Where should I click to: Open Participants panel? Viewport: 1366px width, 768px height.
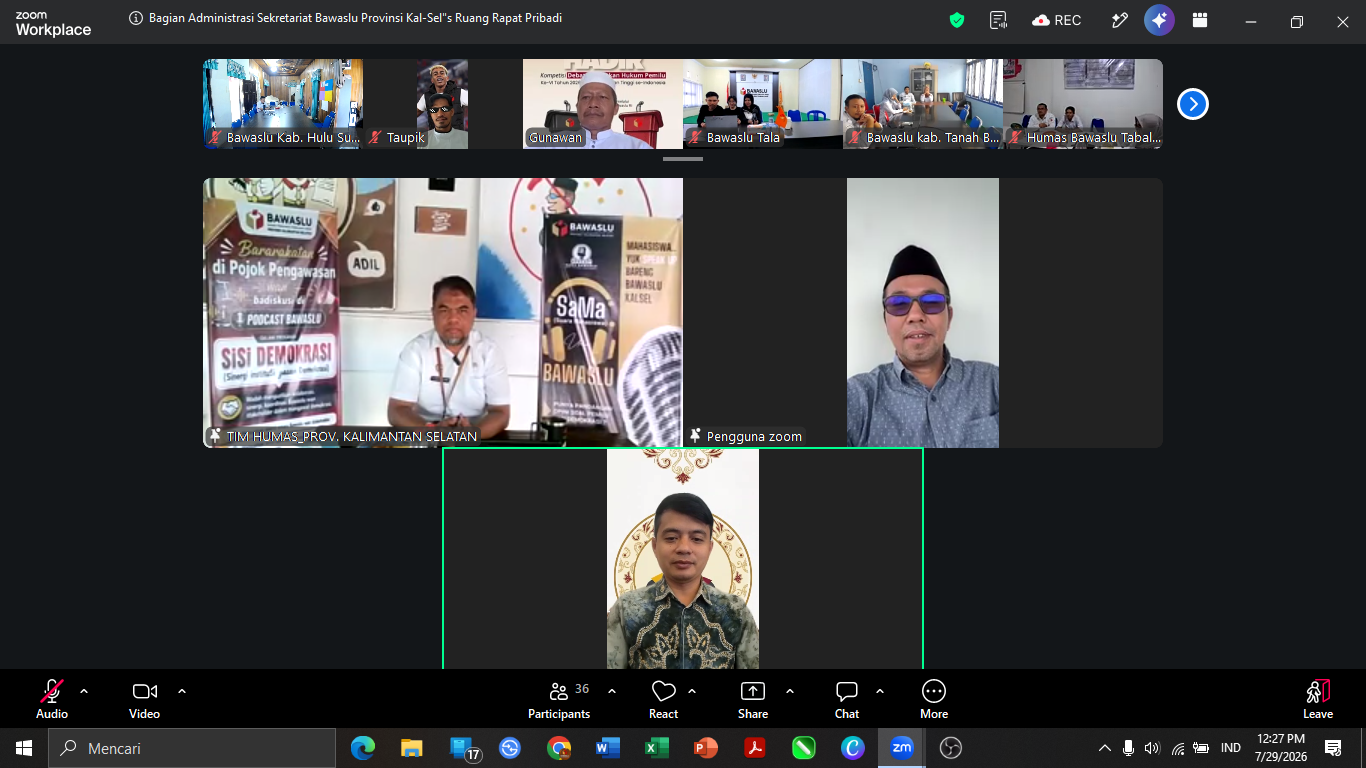pos(559,699)
